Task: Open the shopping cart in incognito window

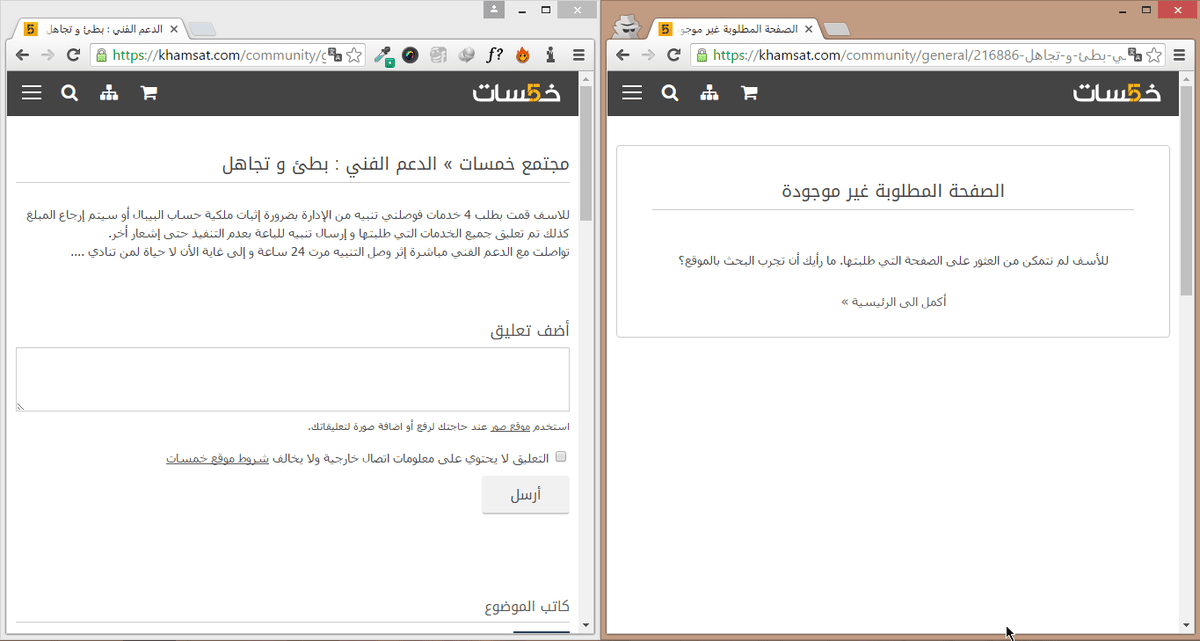Action: [749, 93]
